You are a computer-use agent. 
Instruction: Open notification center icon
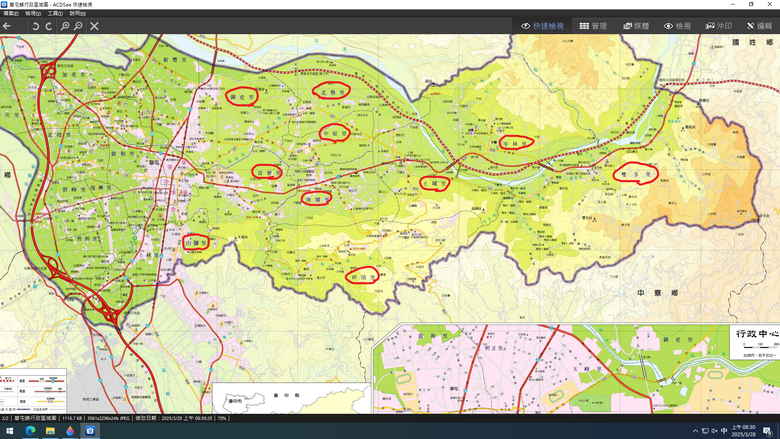point(768,431)
